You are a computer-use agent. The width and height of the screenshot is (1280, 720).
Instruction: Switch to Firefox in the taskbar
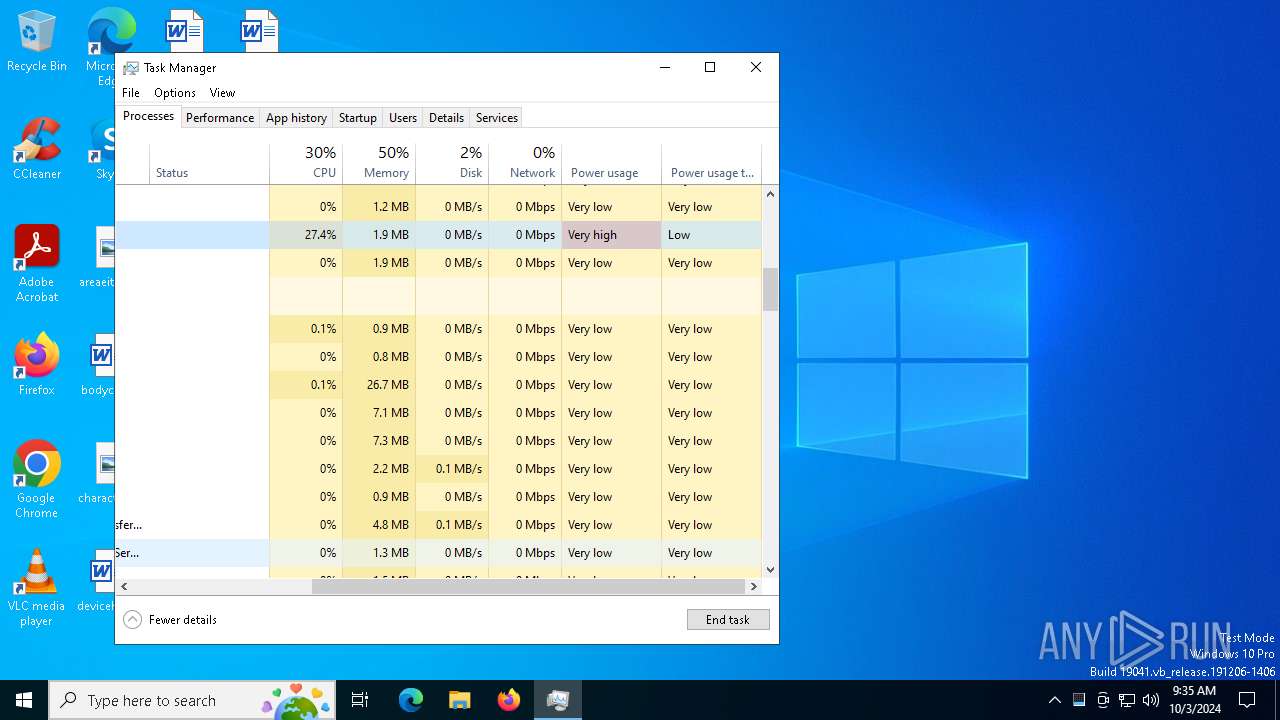pos(509,700)
